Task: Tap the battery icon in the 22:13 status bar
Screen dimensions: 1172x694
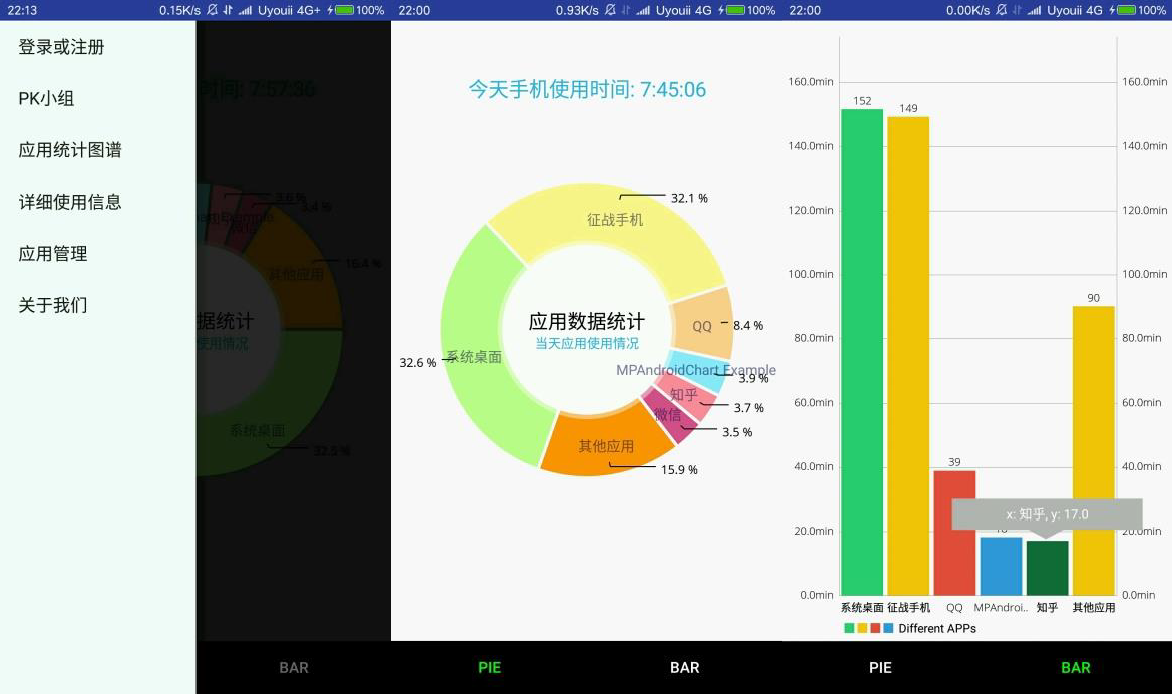Action: pyautogui.click(x=344, y=10)
